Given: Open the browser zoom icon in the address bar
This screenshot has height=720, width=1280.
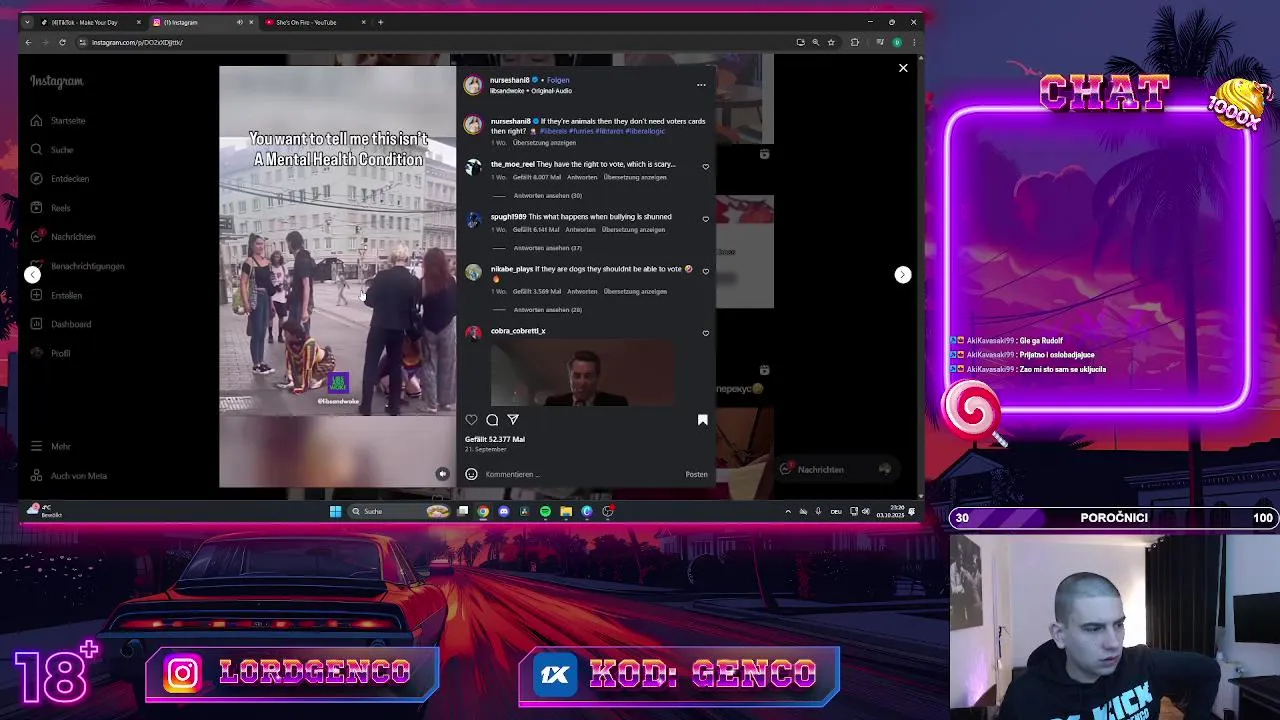Looking at the screenshot, I should coord(815,42).
